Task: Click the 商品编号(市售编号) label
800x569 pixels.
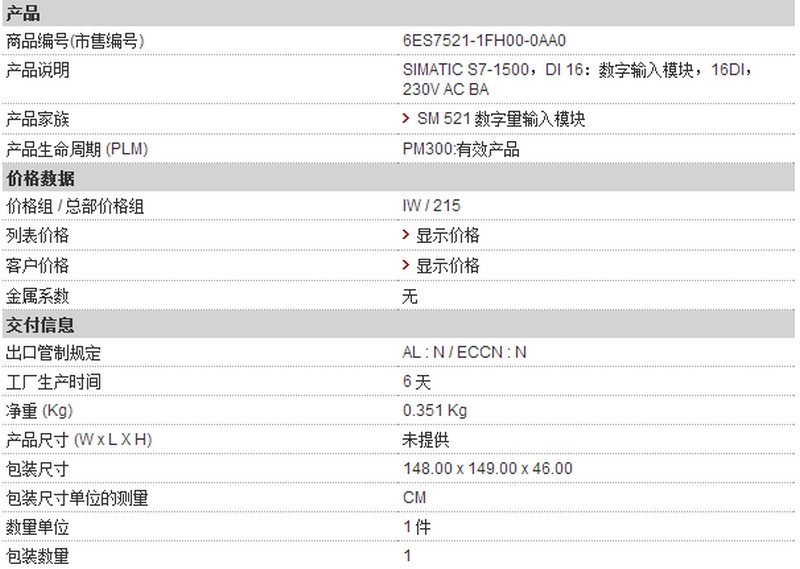Action: 75,41
